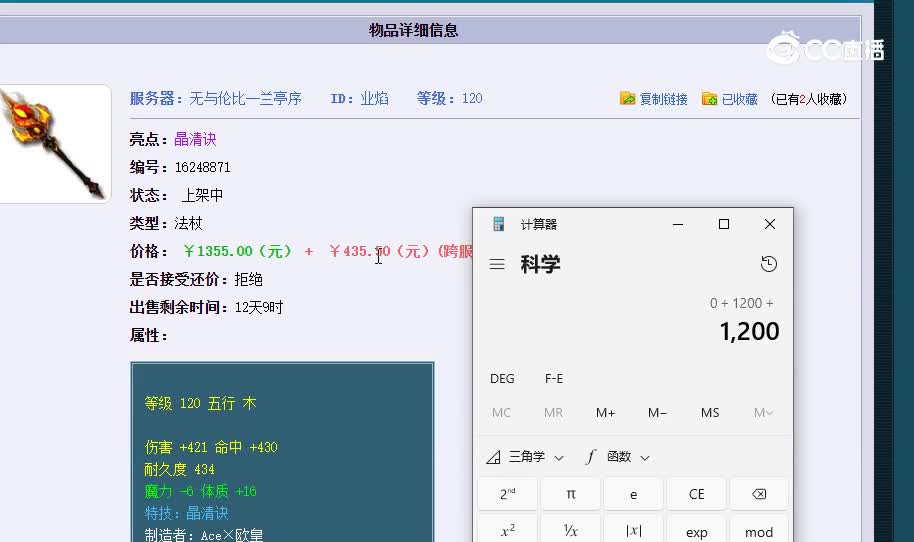Viewport: 914px width, 542px height.
Task: Click the MR memory recall button
Action: [x=553, y=413]
